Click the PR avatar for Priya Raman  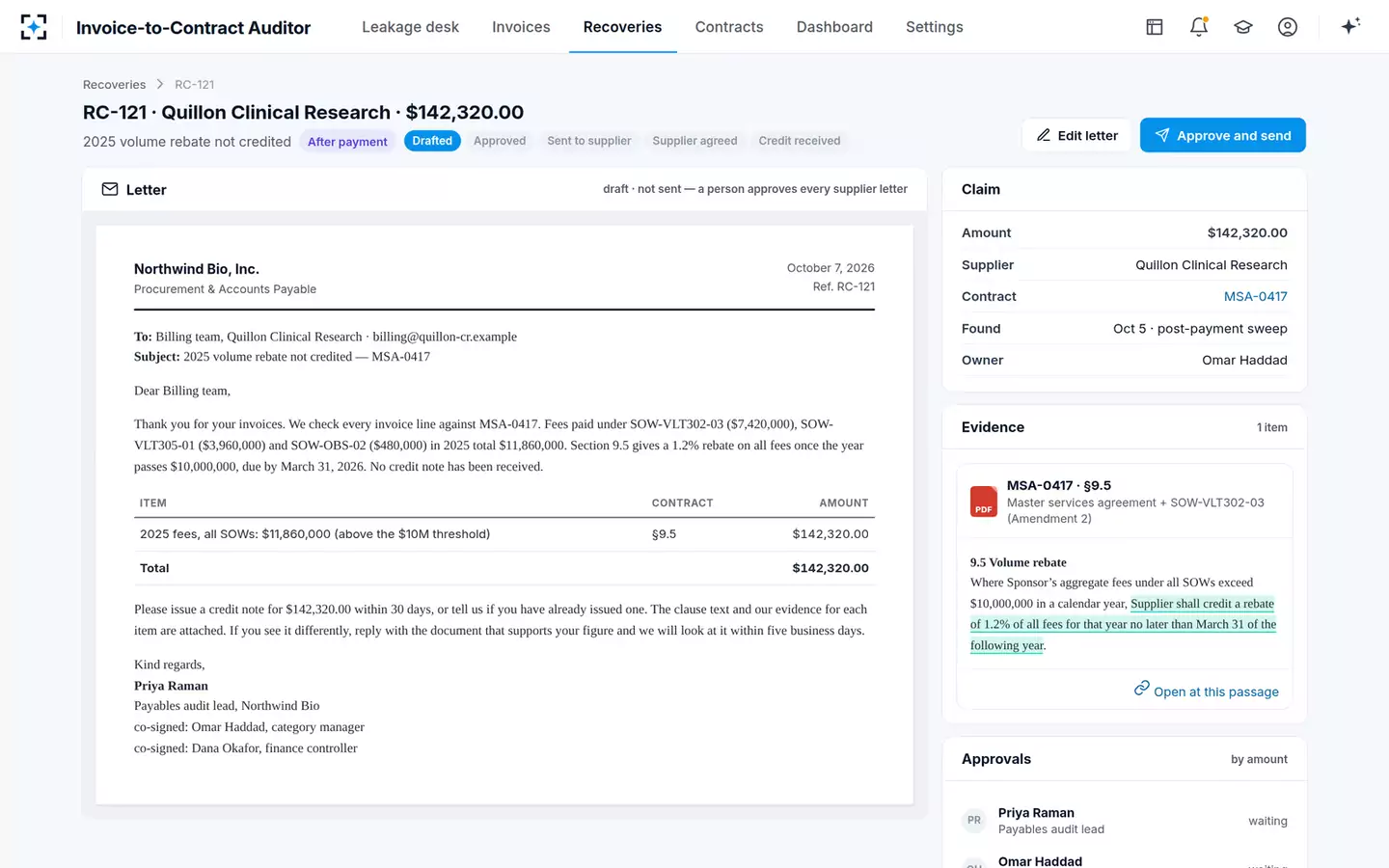[974, 821]
